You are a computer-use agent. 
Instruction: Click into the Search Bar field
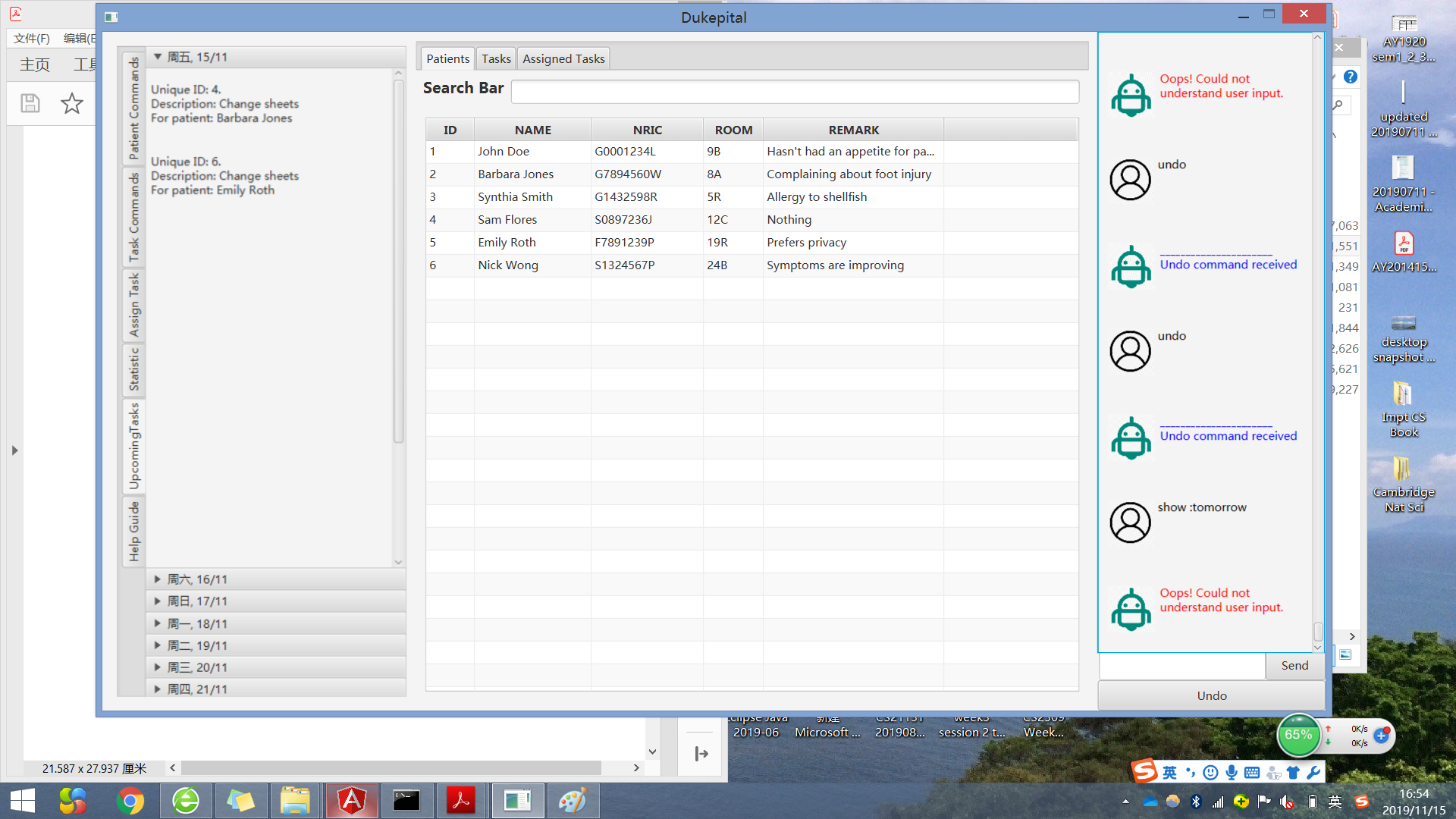click(x=794, y=92)
